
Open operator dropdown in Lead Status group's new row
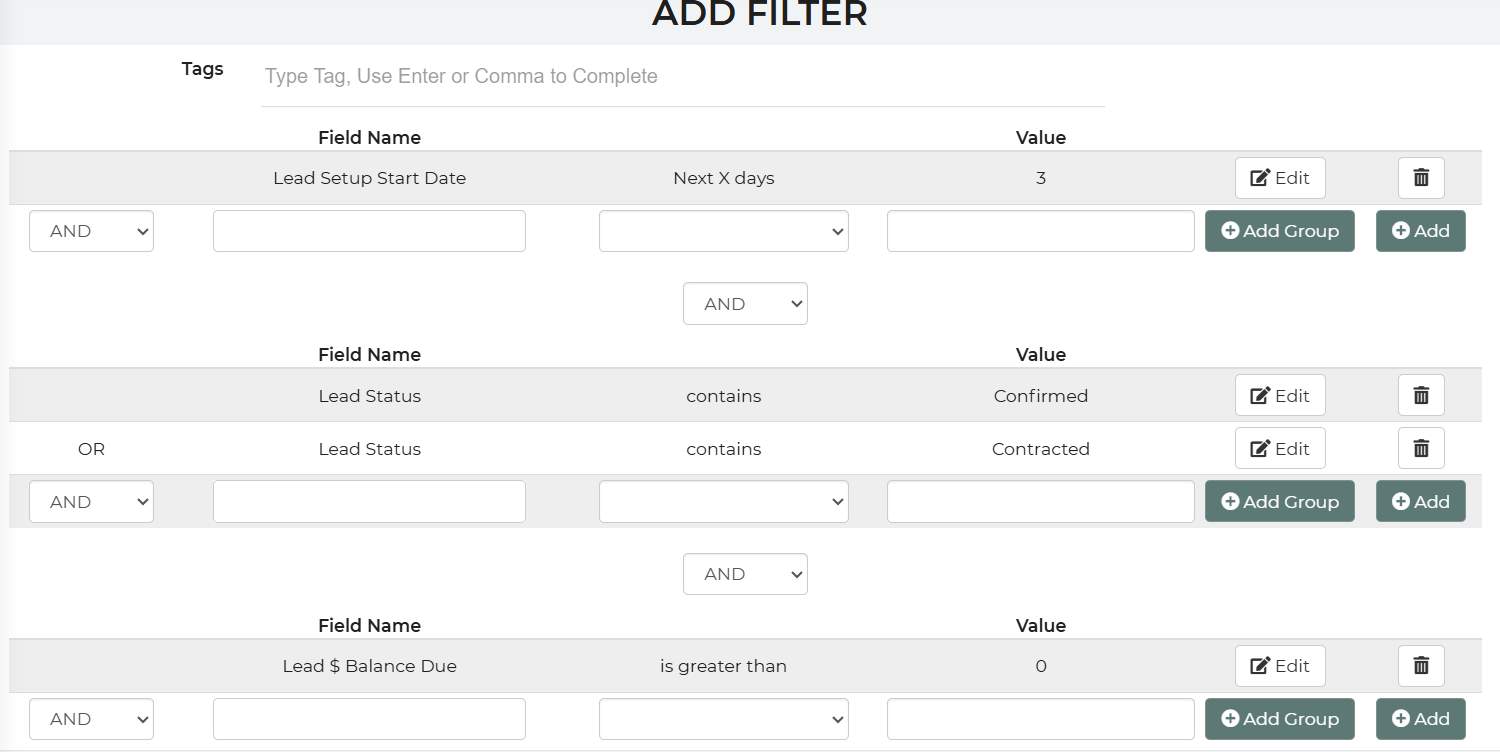click(724, 501)
